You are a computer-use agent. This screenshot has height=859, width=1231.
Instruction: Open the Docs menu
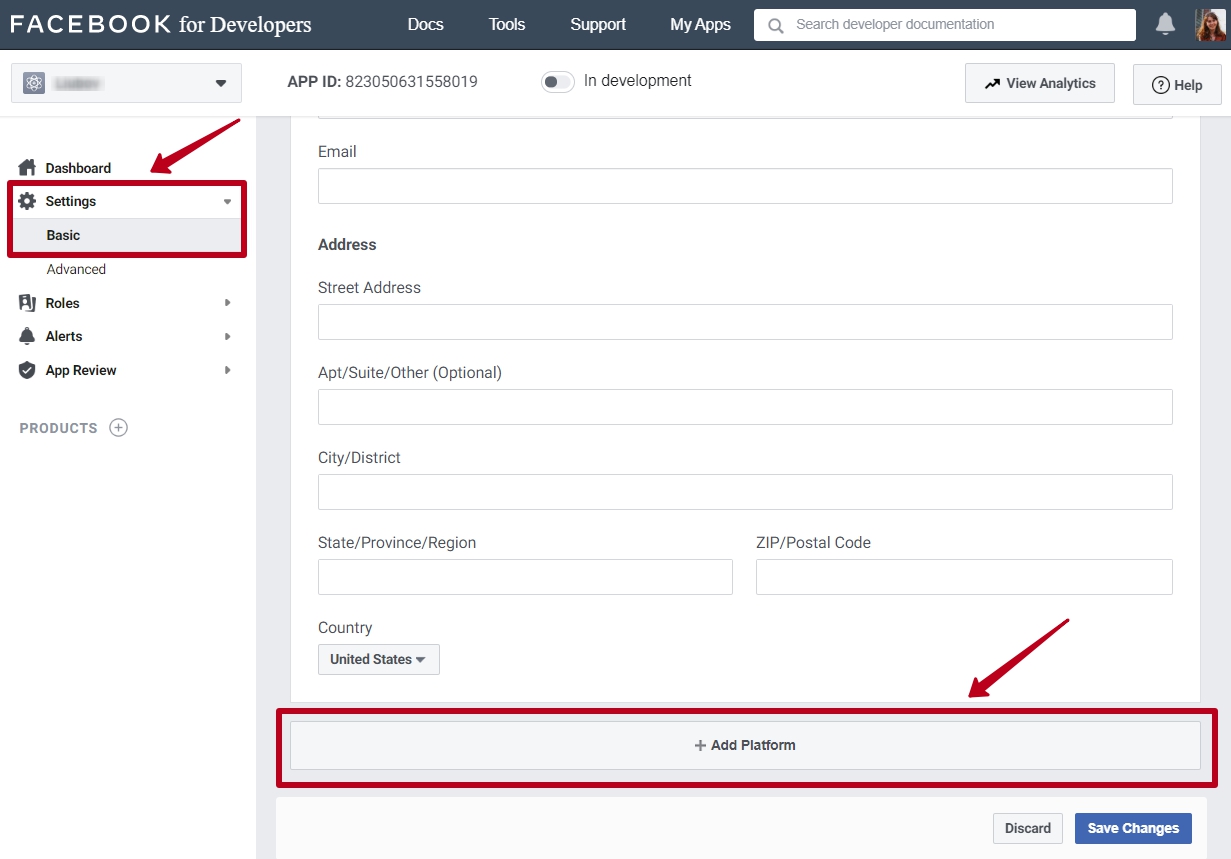[425, 24]
